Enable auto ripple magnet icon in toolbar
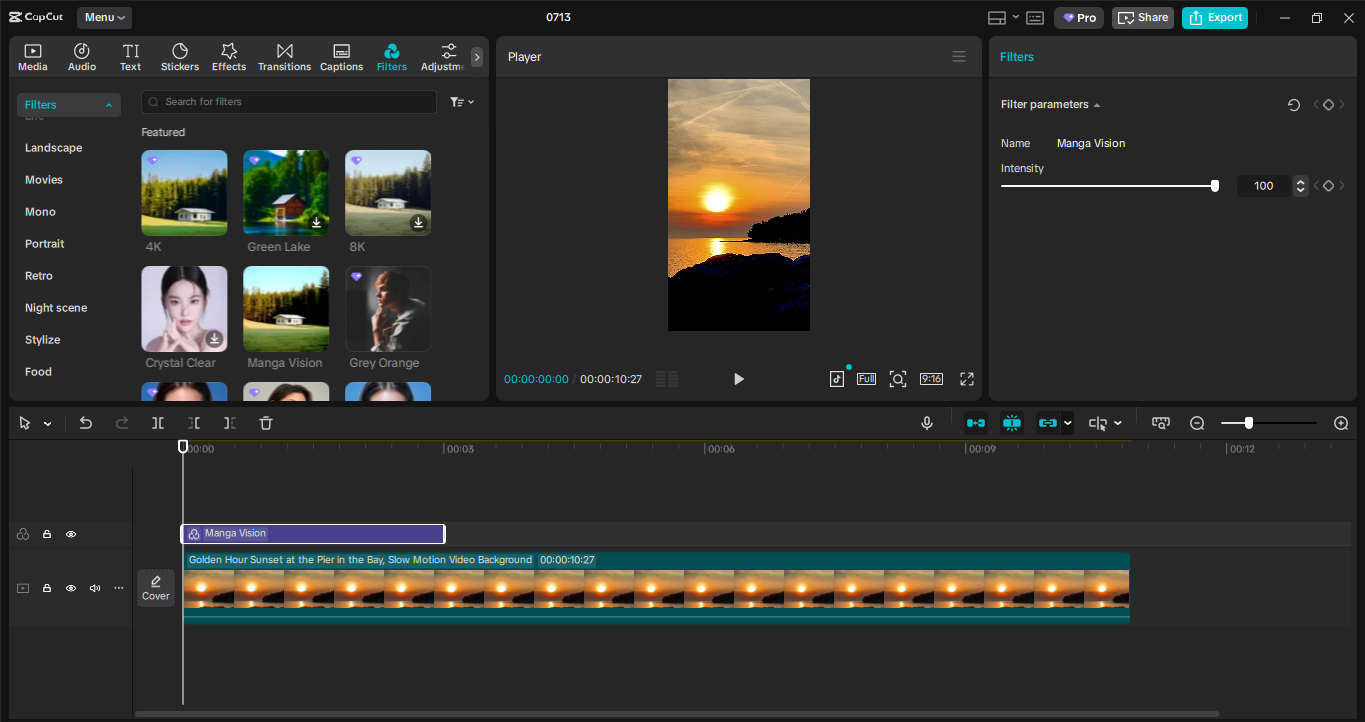Screen dimensions: 1365x722 [1011, 423]
